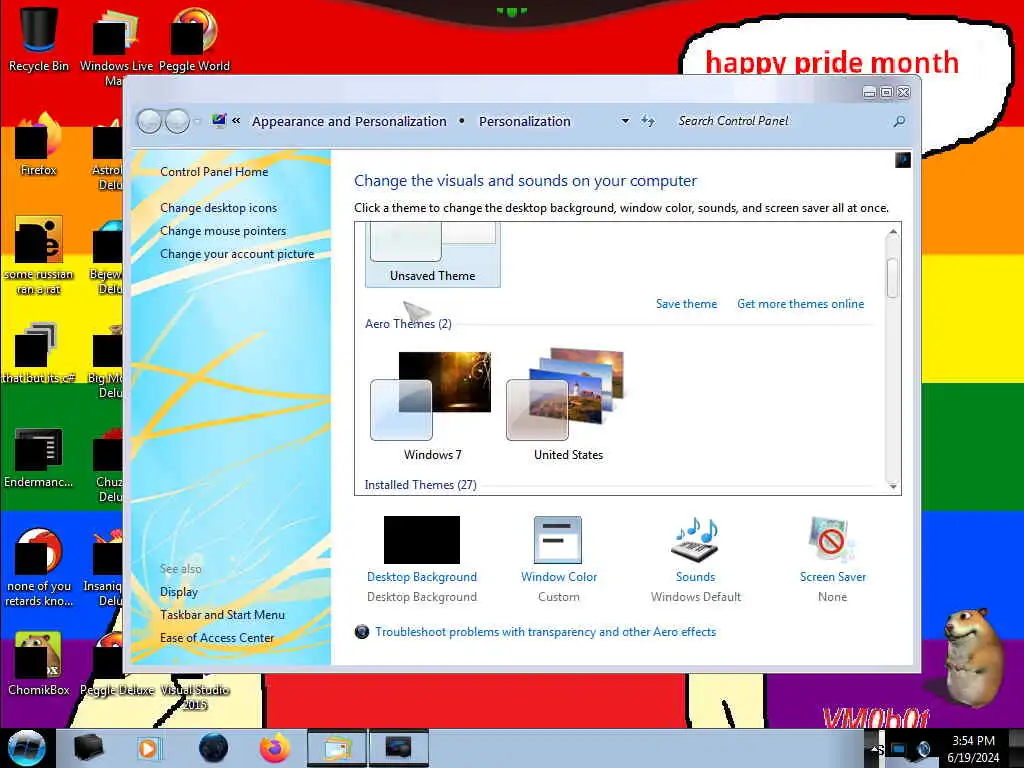Screen dimensions: 1024x768
Task: Select the 'that but its c#' desktop icon
Action: tap(39, 353)
